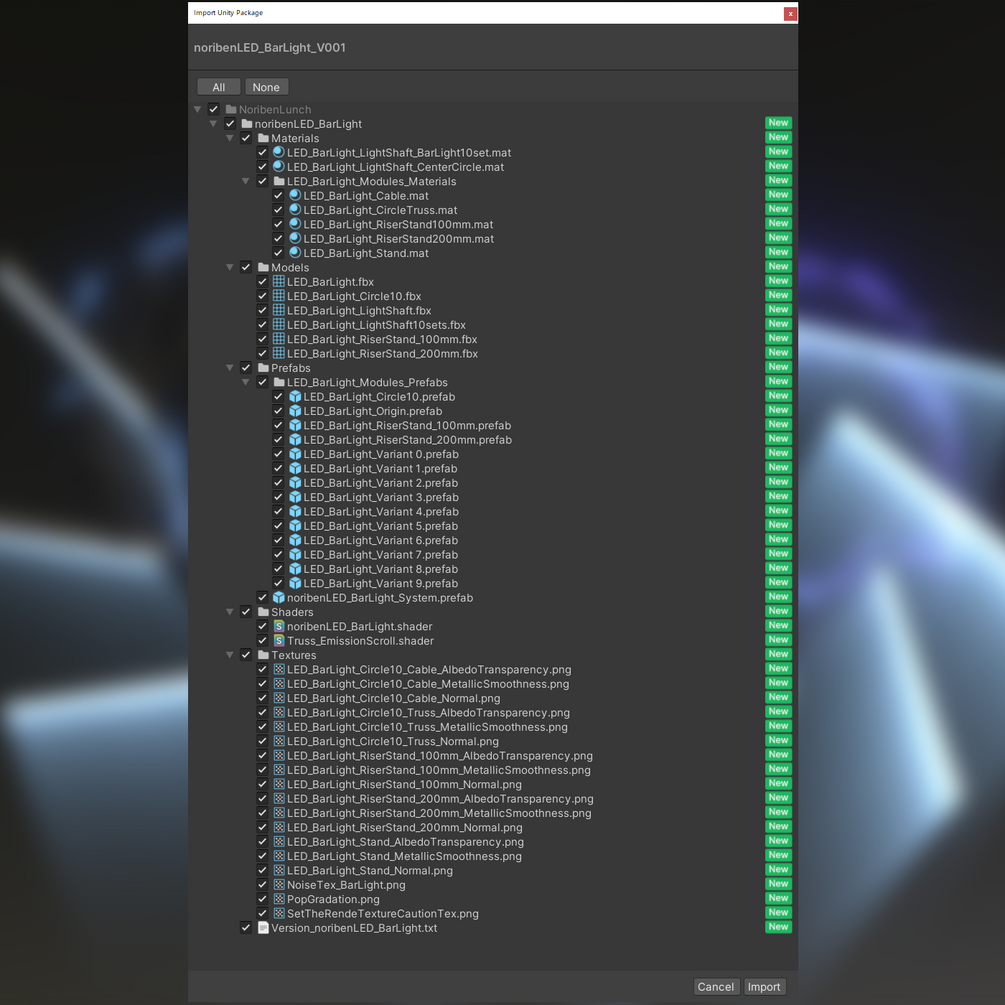
Task: Click the shader icon of noribenLED_BarLight.shader
Action: click(x=279, y=626)
